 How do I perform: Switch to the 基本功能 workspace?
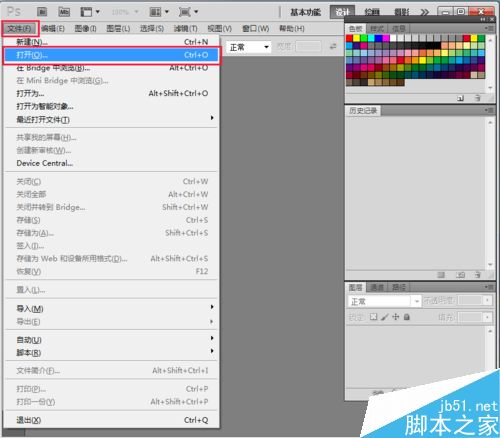(x=305, y=12)
